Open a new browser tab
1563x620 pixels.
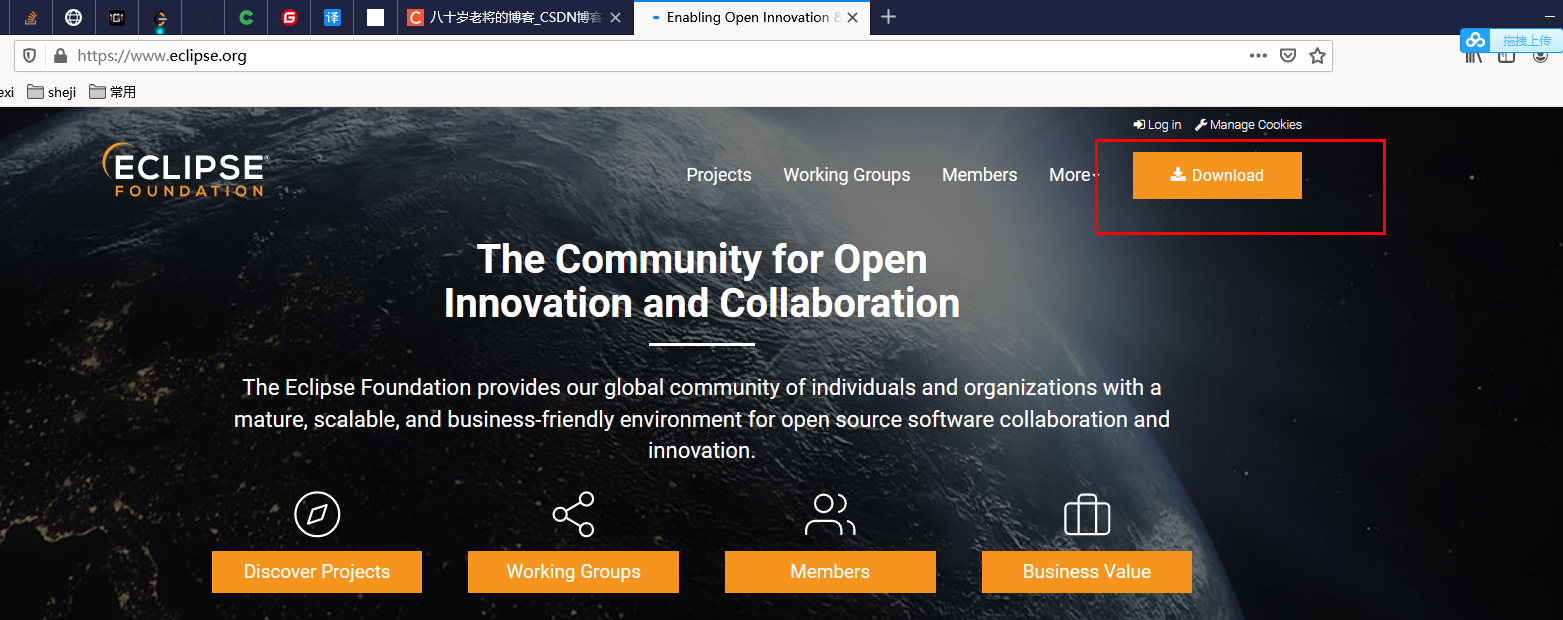coord(888,17)
